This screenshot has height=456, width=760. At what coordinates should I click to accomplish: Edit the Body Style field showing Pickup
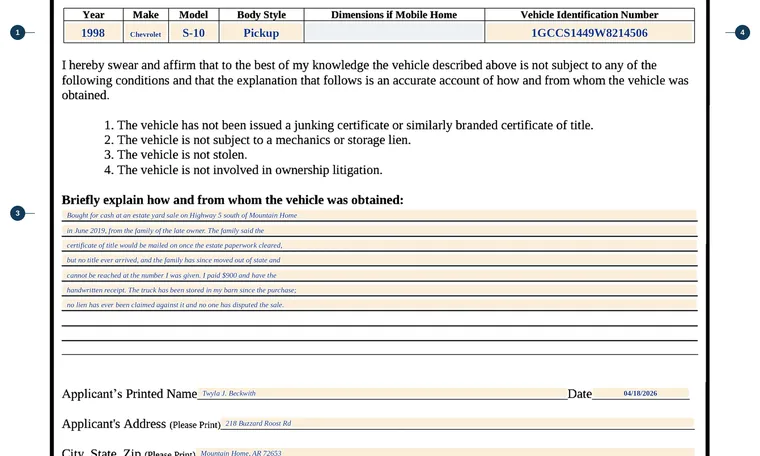tap(261, 33)
